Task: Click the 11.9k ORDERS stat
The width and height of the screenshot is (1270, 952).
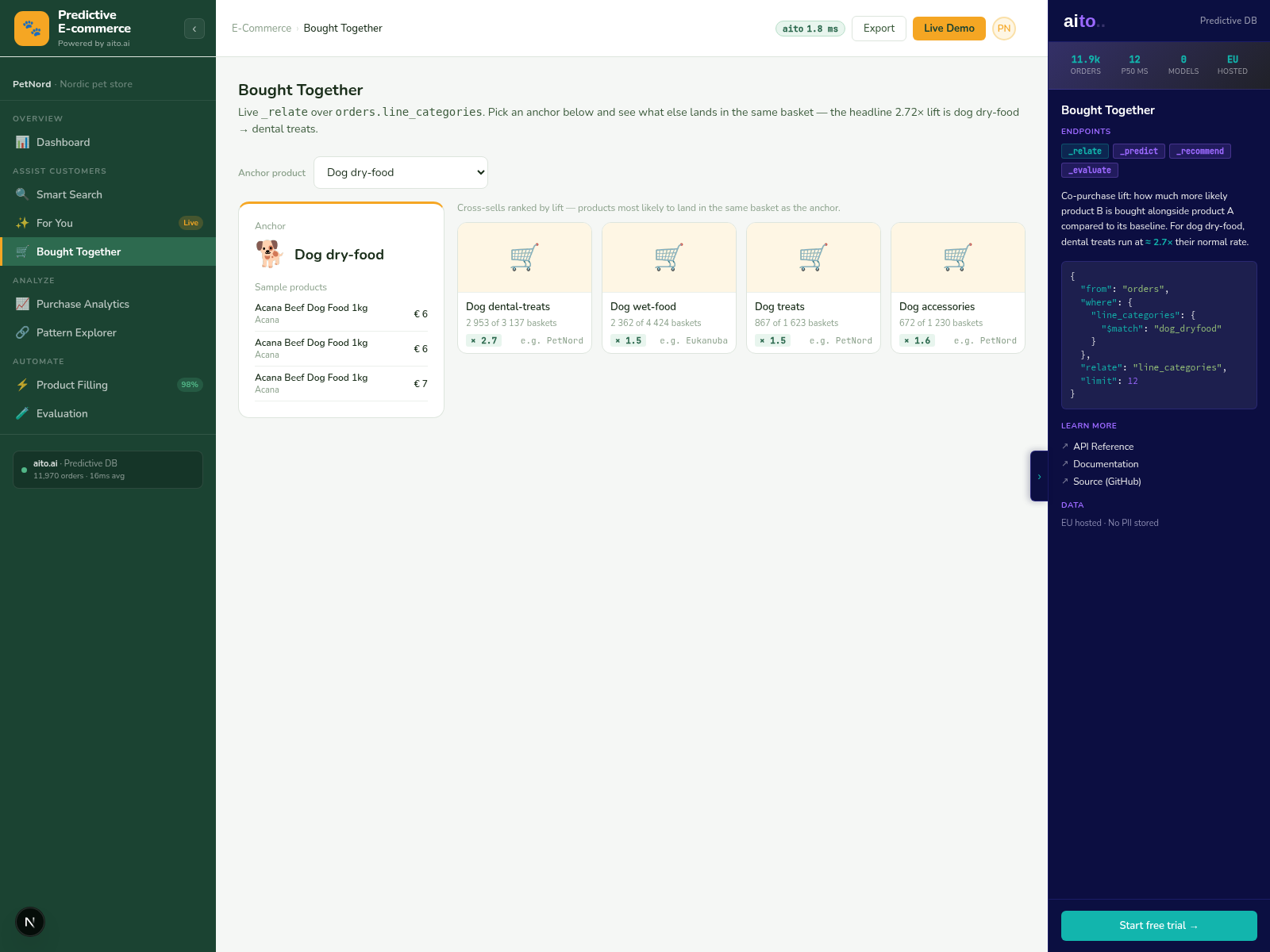Action: point(1085,65)
